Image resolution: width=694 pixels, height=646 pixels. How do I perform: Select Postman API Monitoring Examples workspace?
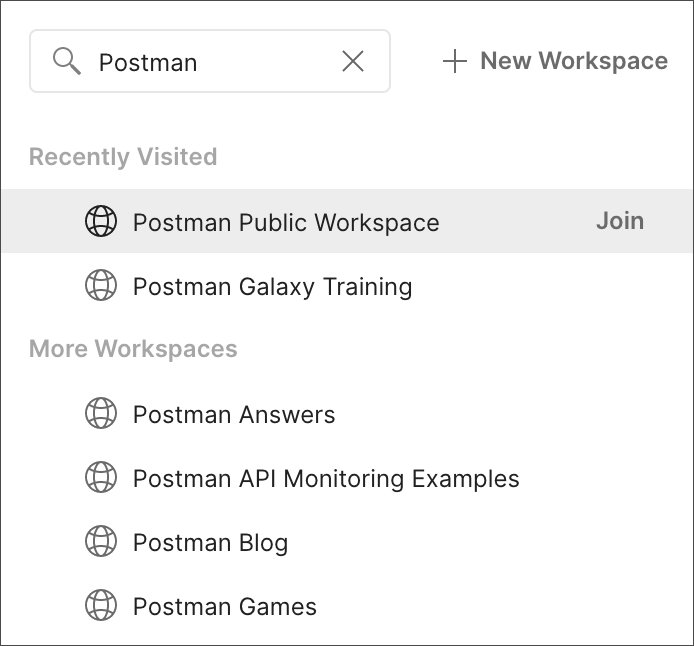[x=326, y=479]
